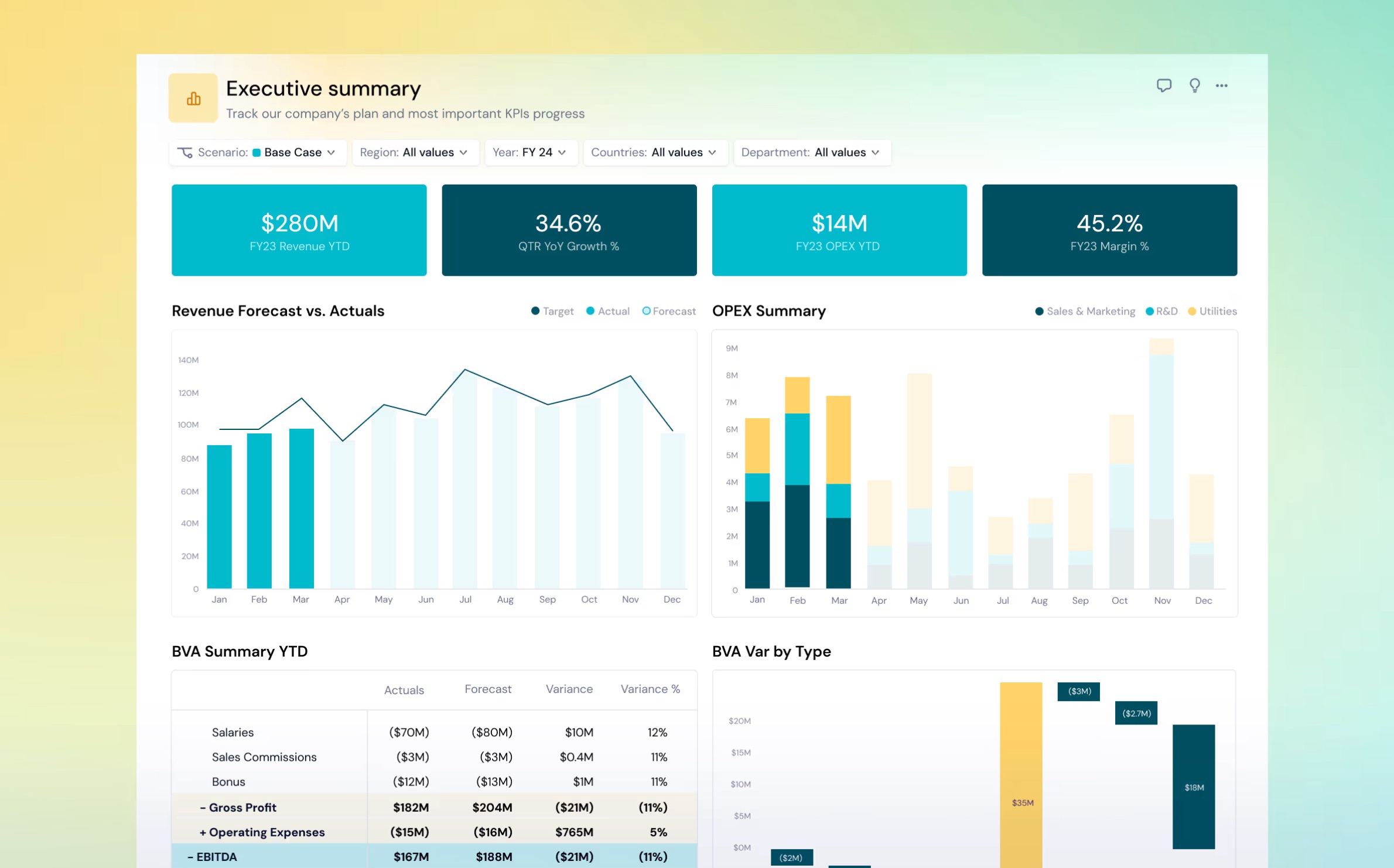Collapse the EBITDA row
Image resolution: width=1394 pixels, height=868 pixels.
click(x=190, y=857)
